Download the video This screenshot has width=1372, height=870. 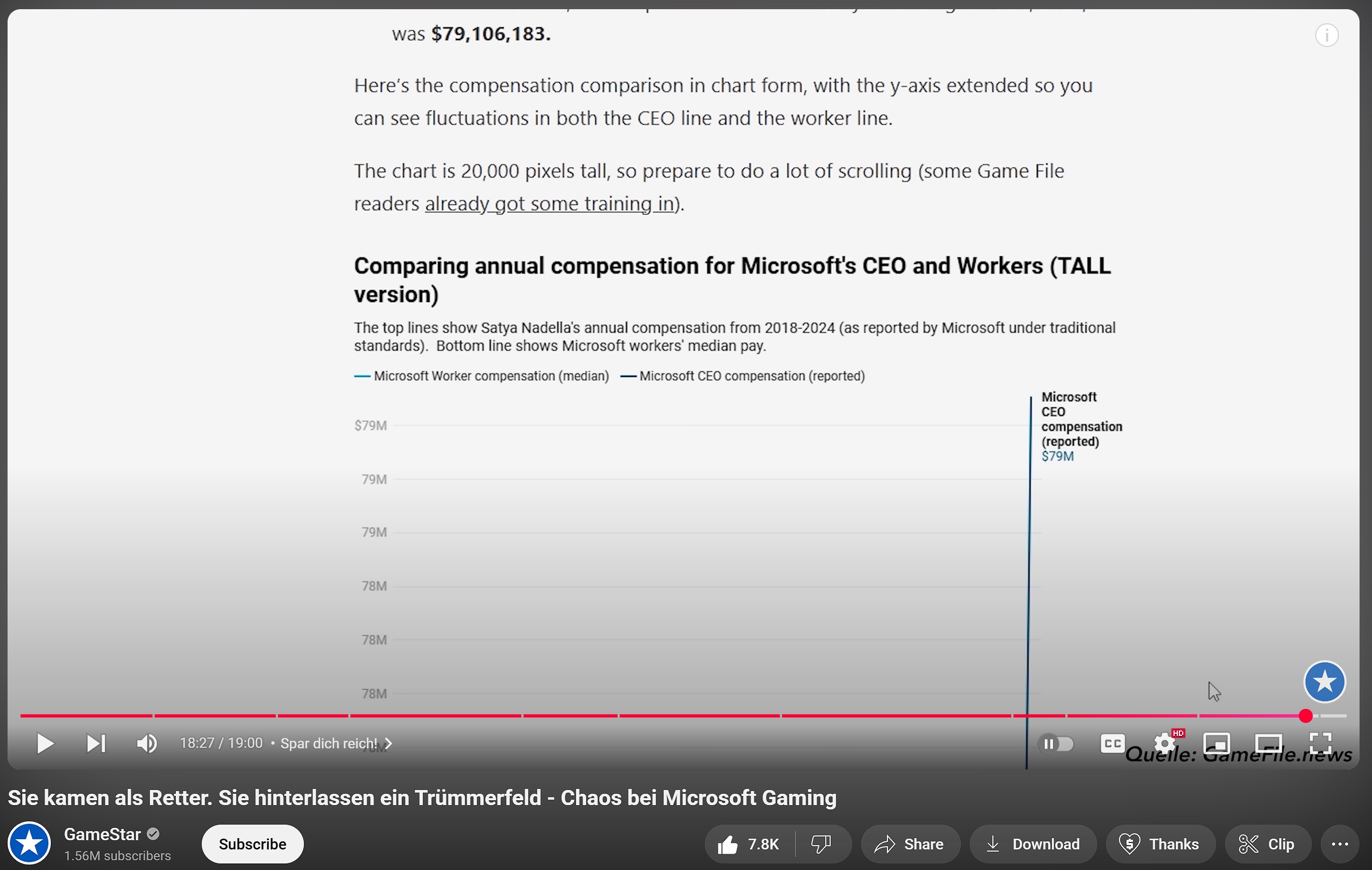(x=1032, y=844)
